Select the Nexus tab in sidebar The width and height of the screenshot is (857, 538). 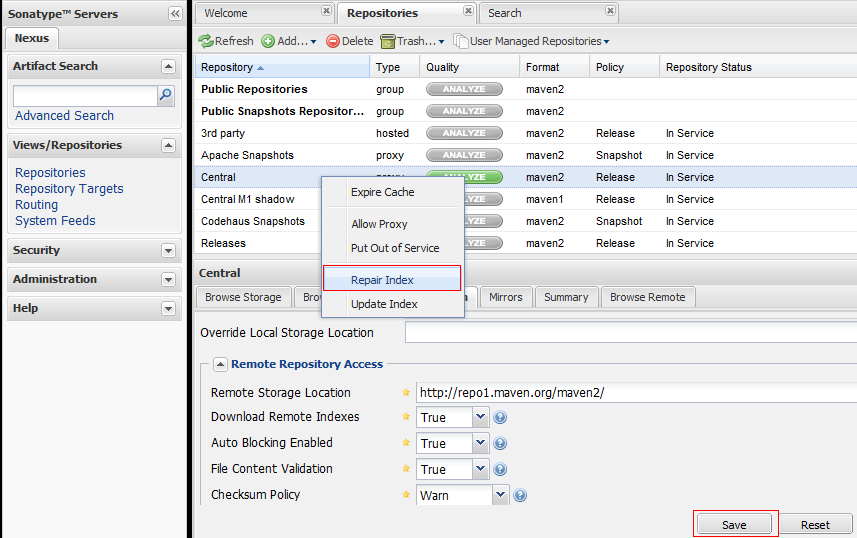click(x=32, y=38)
